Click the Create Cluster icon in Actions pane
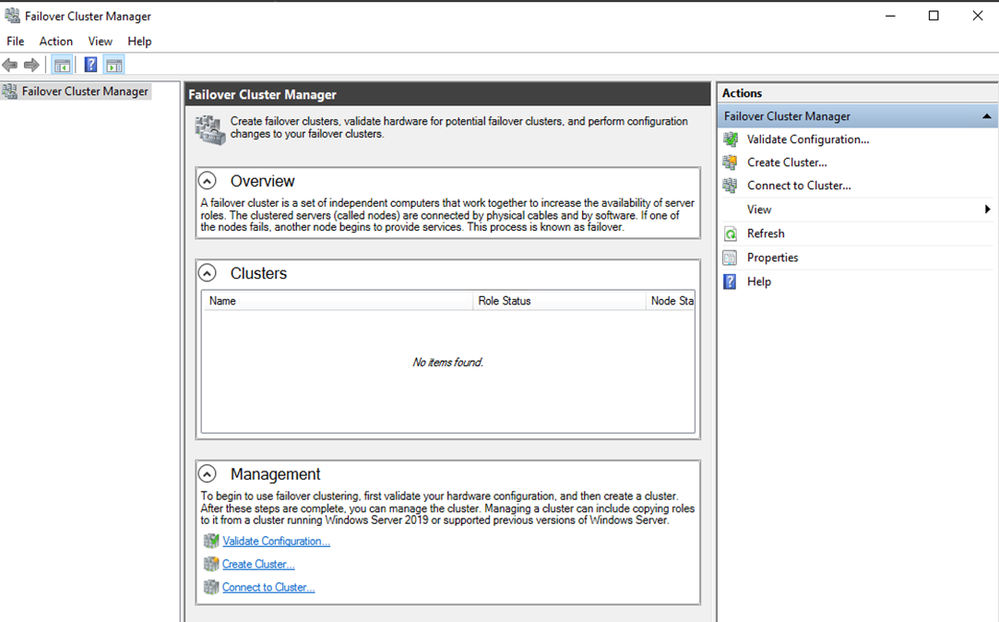The width and height of the screenshot is (999, 622). point(731,162)
